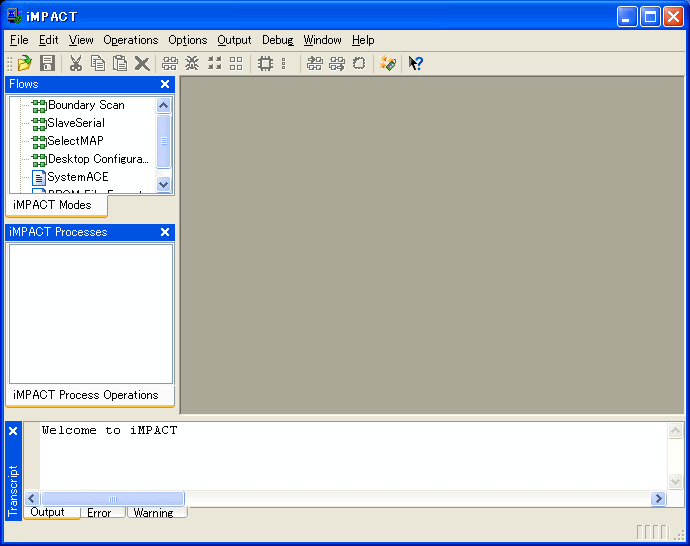Click the Open file toolbar icon

point(25,64)
